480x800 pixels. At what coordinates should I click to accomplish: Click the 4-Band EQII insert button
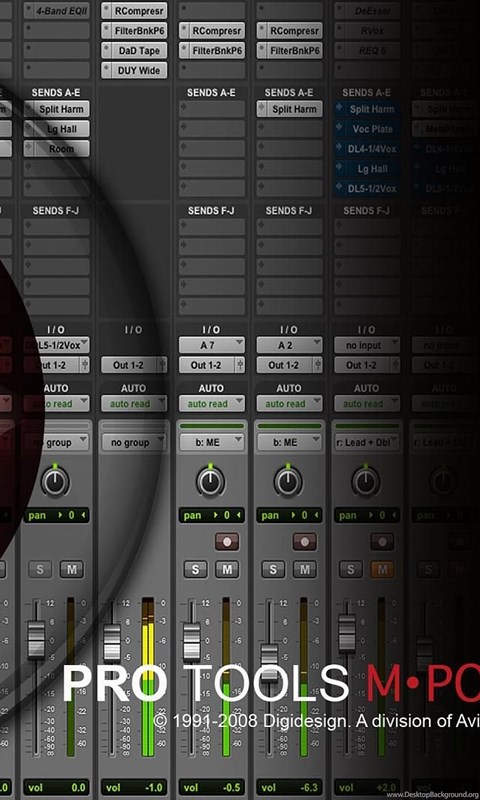(x=57, y=11)
